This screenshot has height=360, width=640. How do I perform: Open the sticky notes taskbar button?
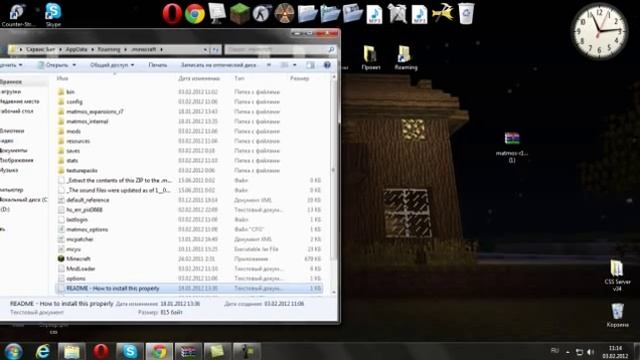pos(217,351)
